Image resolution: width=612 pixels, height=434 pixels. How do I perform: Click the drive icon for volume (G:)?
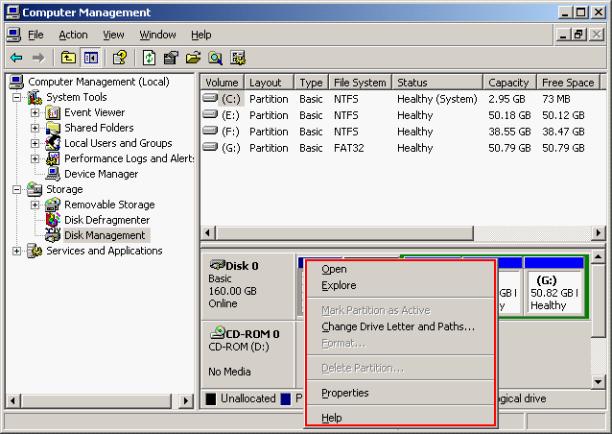pyautogui.click(x=210, y=147)
